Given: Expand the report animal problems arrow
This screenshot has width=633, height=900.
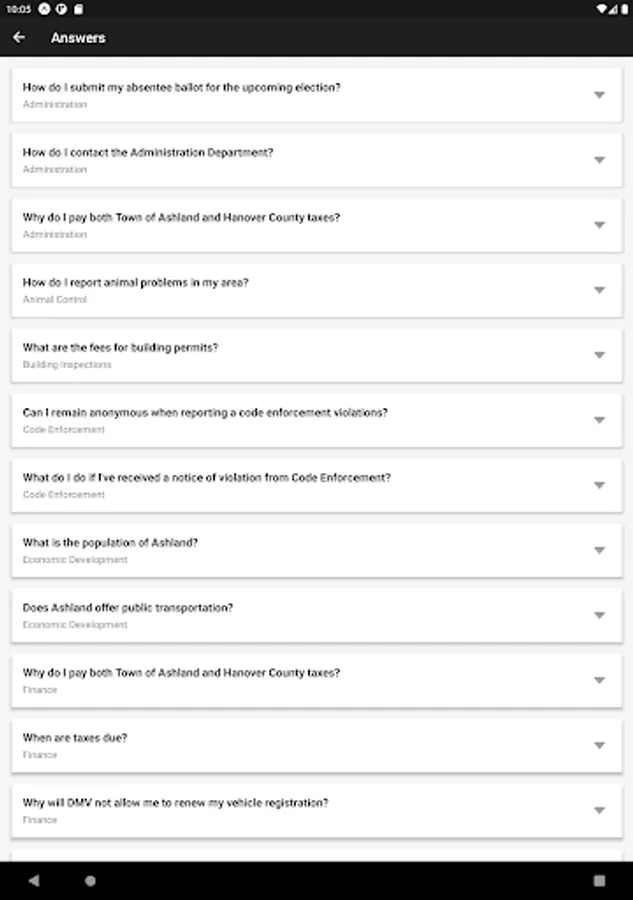Looking at the screenshot, I should coord(599,290).
